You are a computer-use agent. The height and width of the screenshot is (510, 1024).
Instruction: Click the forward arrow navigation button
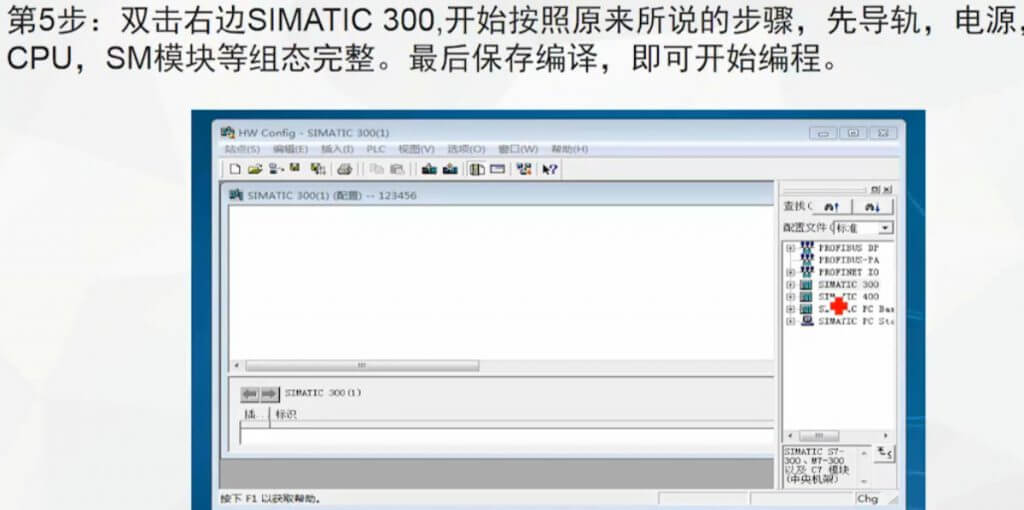(x=270, y=394)
